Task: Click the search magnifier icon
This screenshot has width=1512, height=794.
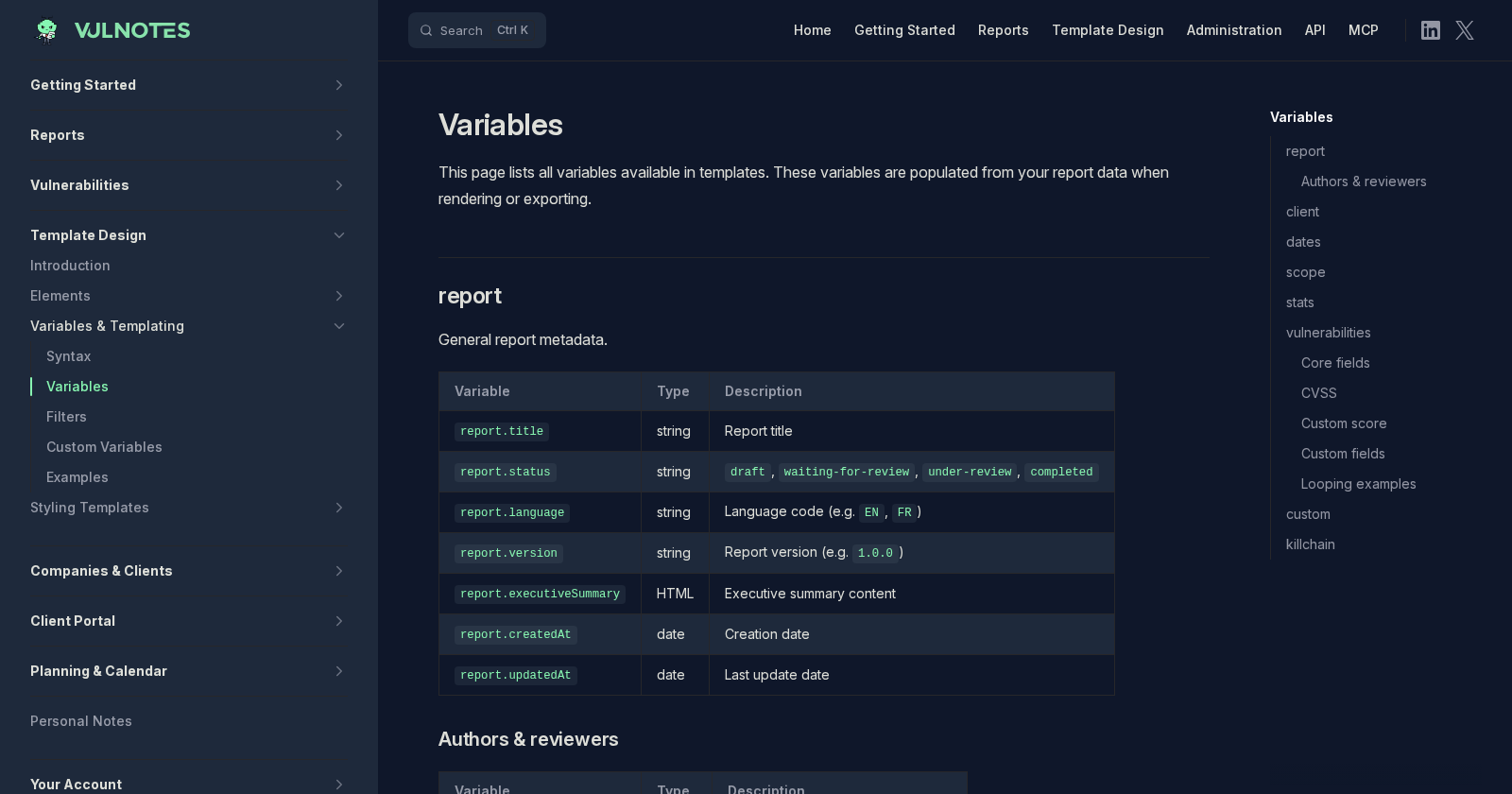Action: (426, 30)
